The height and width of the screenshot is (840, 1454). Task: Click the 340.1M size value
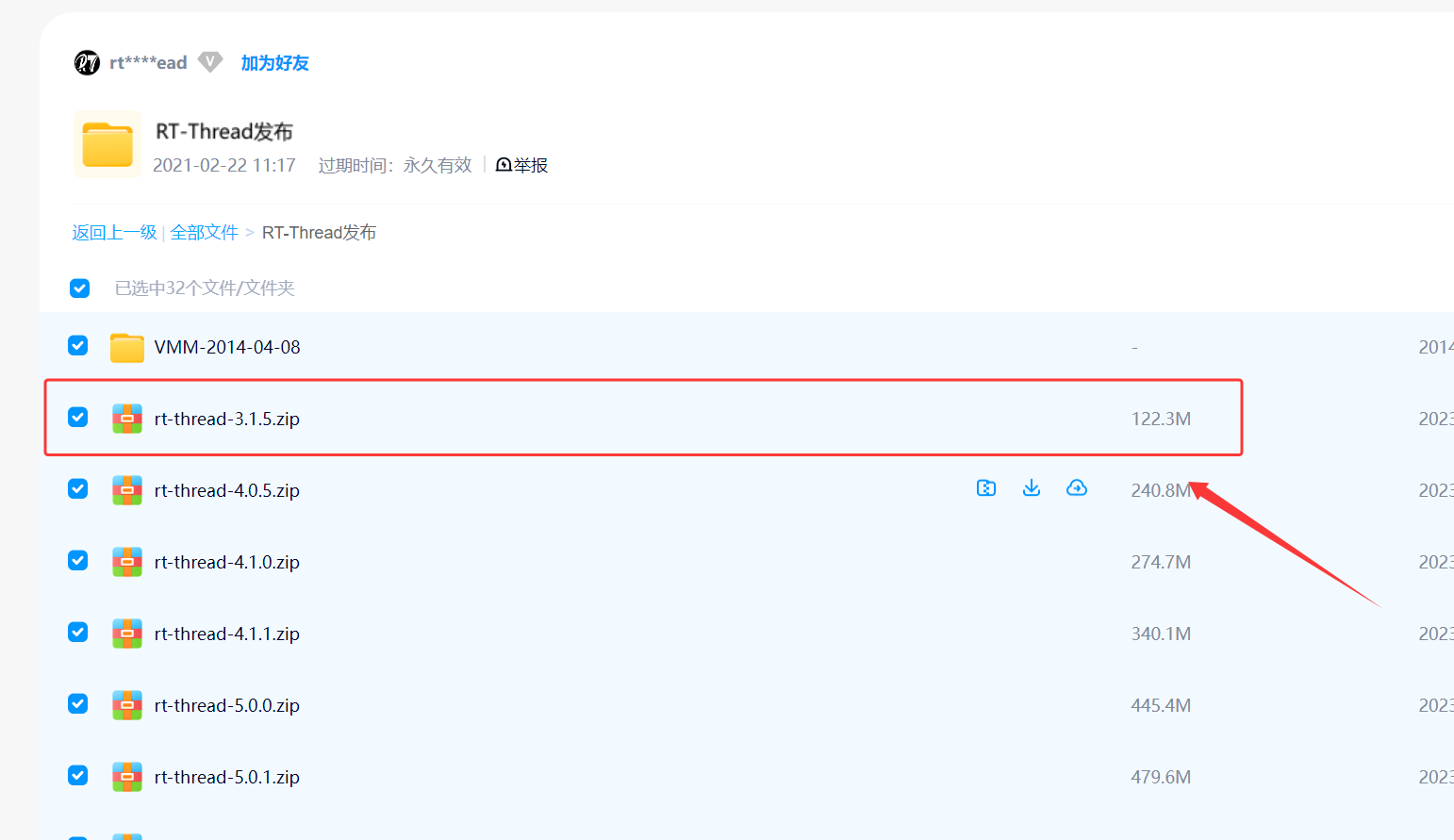(x=1161, y=634)
